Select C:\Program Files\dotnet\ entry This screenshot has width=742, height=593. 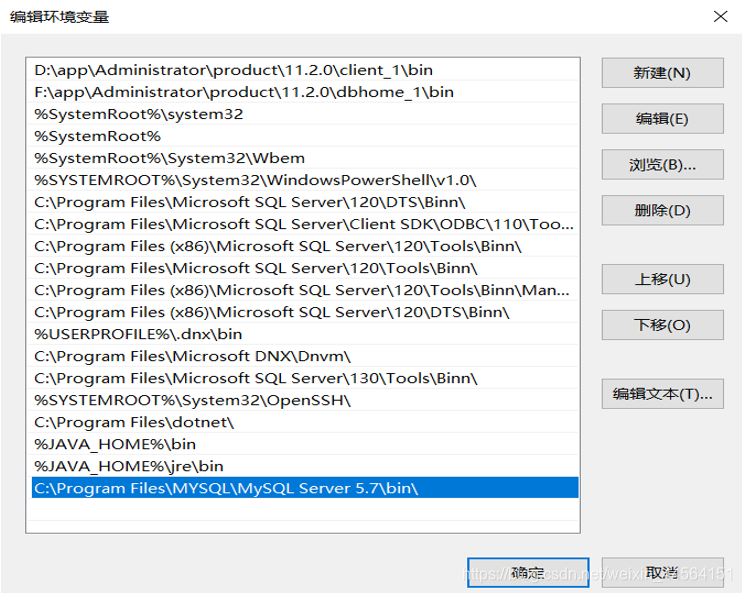[x=305, y=422]
